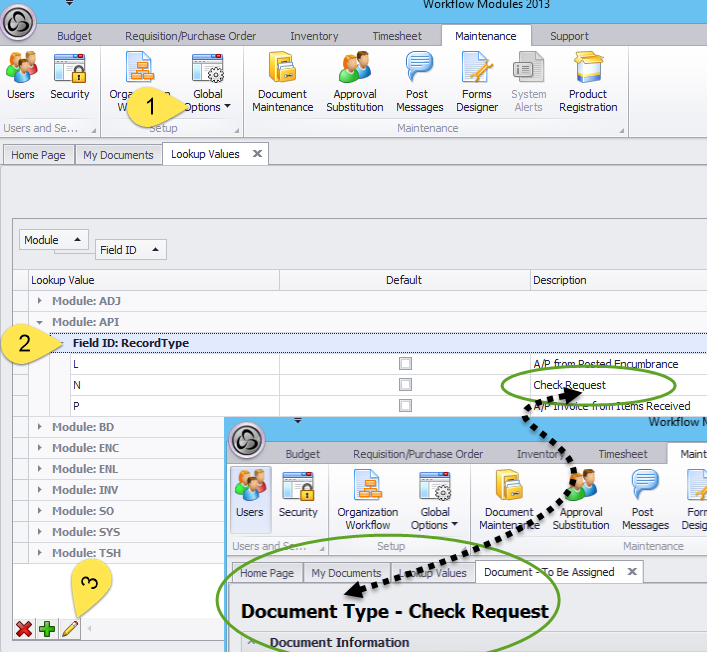Expand the Module: ADJ group

click(x=40, y=301)
